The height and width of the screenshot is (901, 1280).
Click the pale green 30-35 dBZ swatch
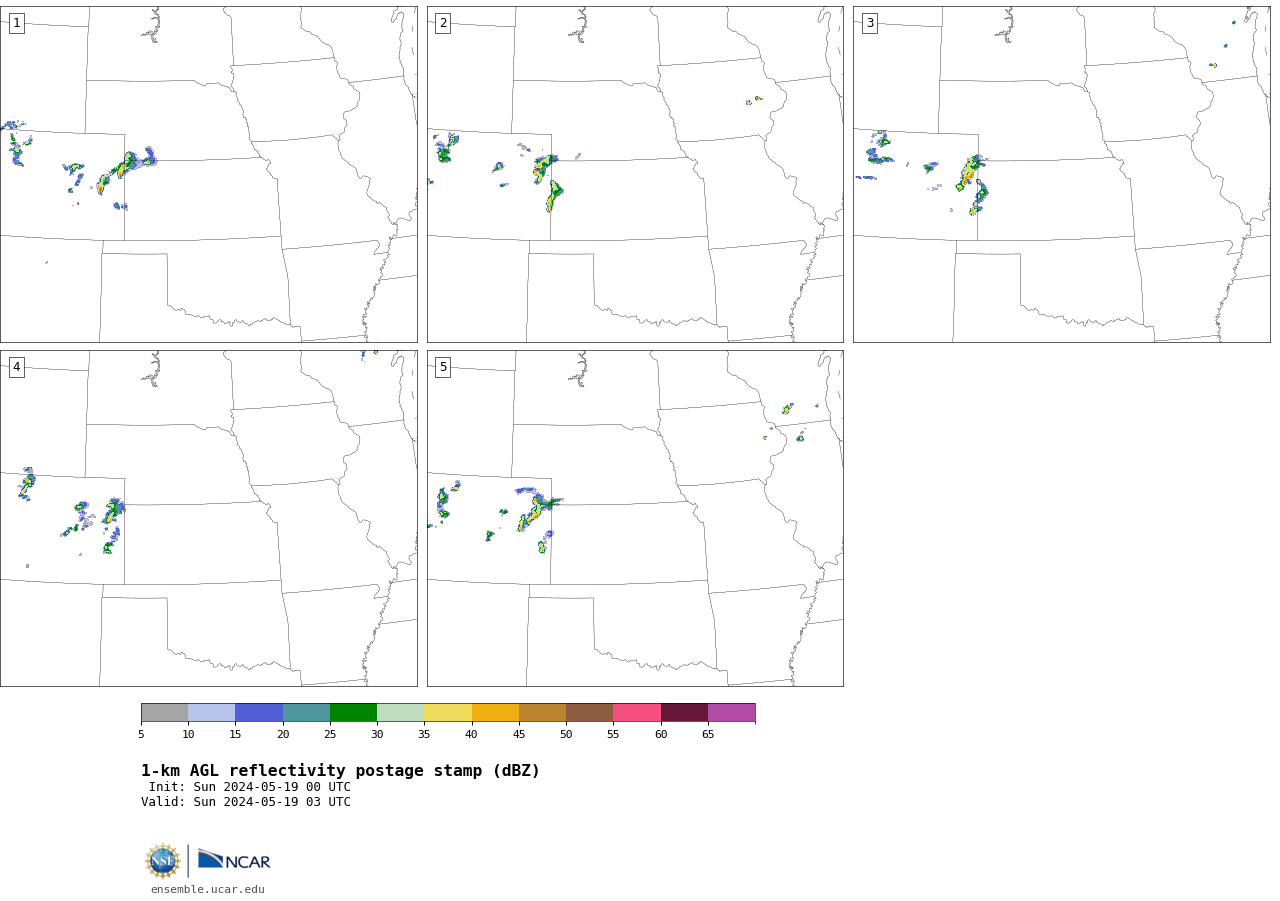(400, 713)
